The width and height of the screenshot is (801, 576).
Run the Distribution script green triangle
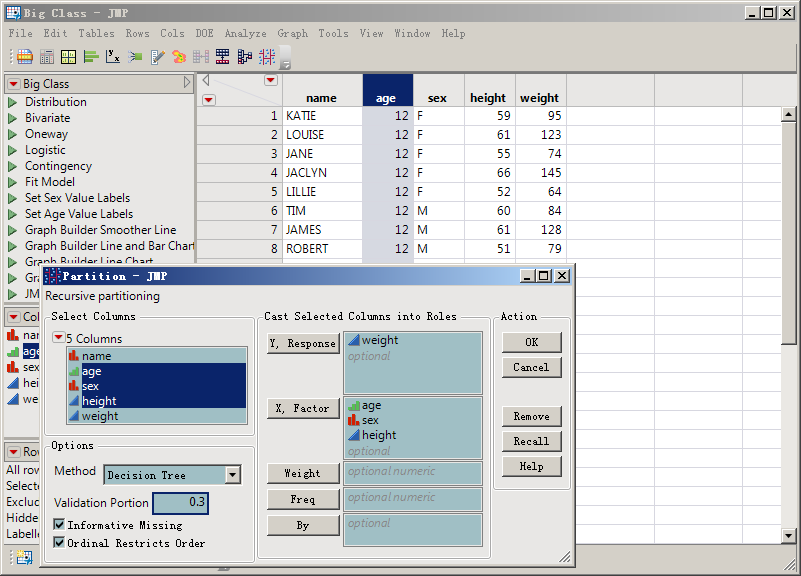13,102
